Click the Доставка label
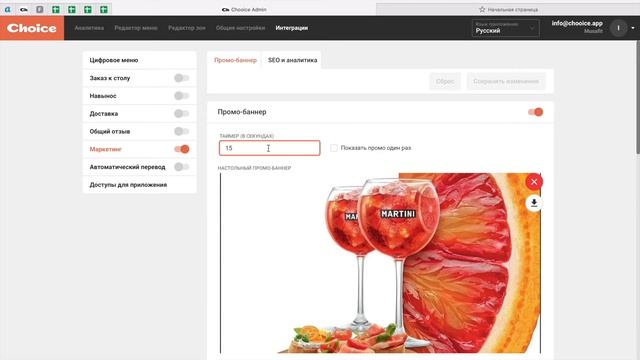Viewport: 640px width, 360px height. click(104, 113)
